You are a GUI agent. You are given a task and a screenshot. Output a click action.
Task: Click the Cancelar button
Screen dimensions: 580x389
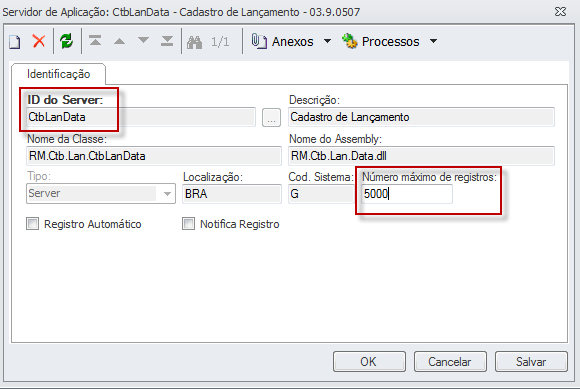450,361
